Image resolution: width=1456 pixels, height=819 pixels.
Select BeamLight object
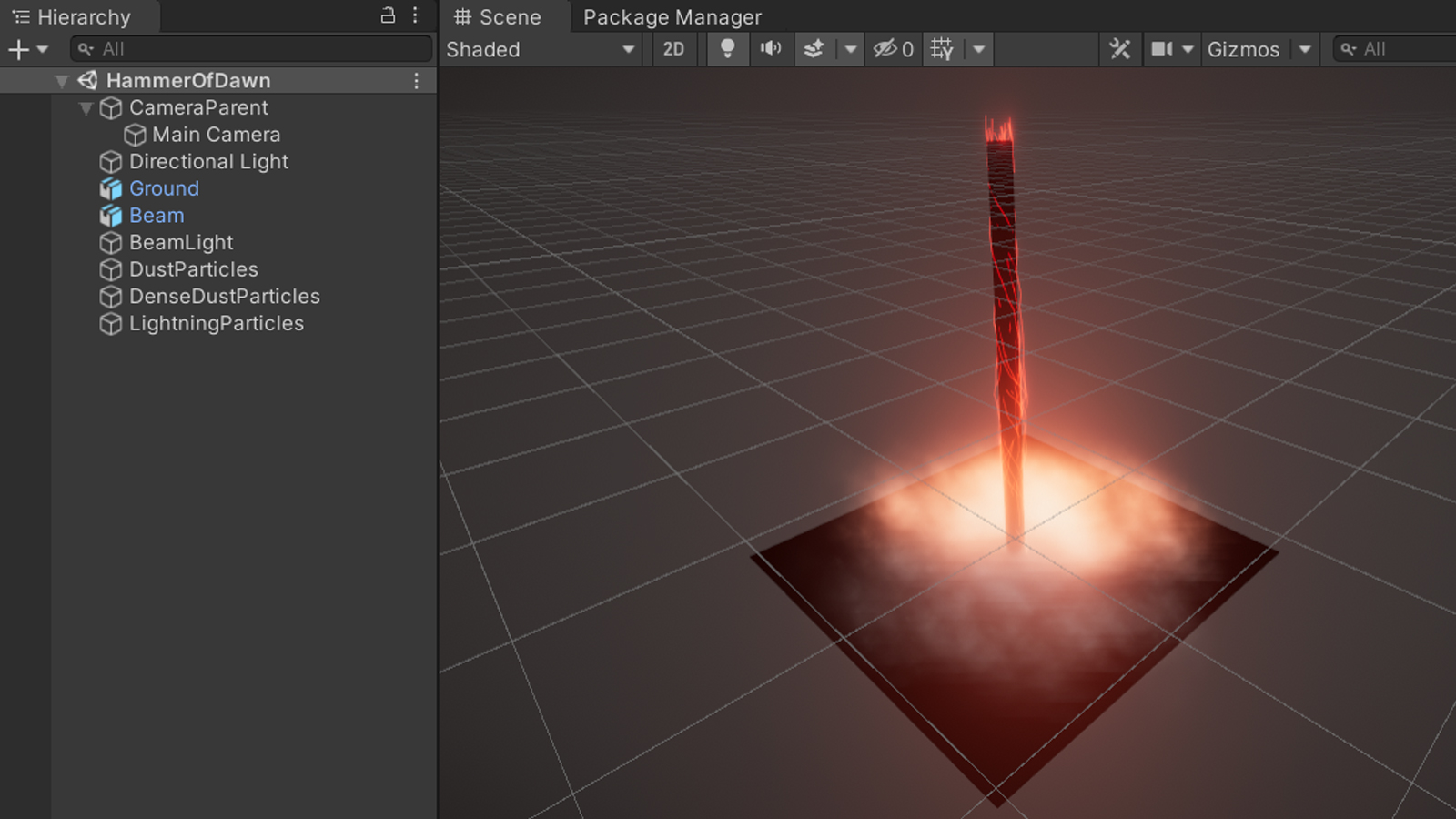181,243
